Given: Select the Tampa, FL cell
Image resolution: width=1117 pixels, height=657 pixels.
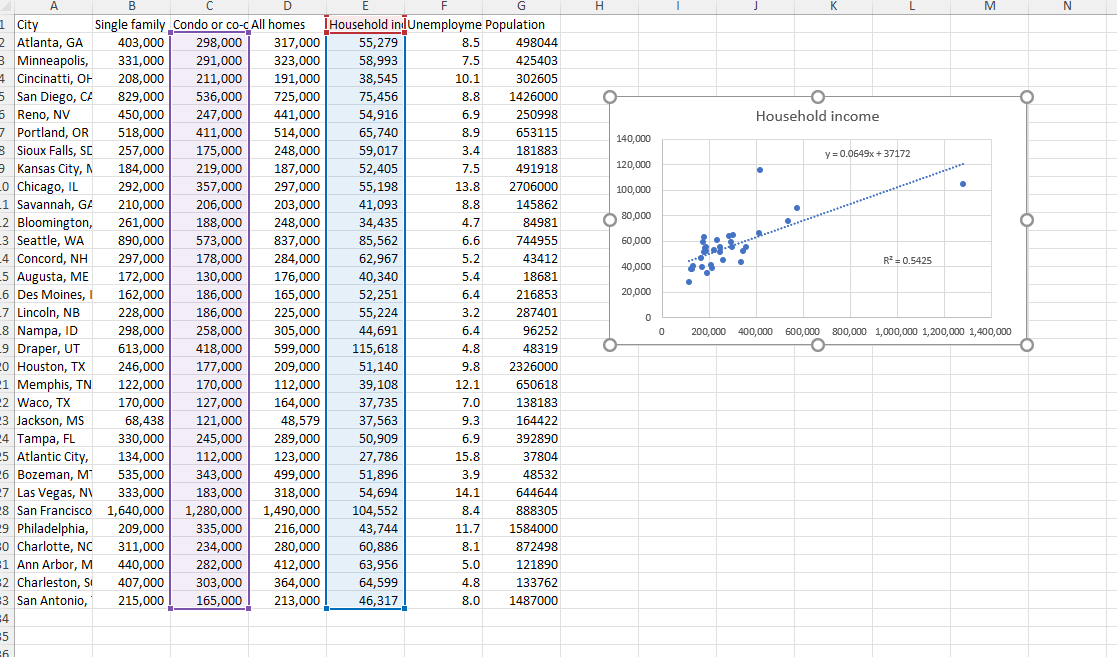Looking at the screenshot, I should coord(53,438).
